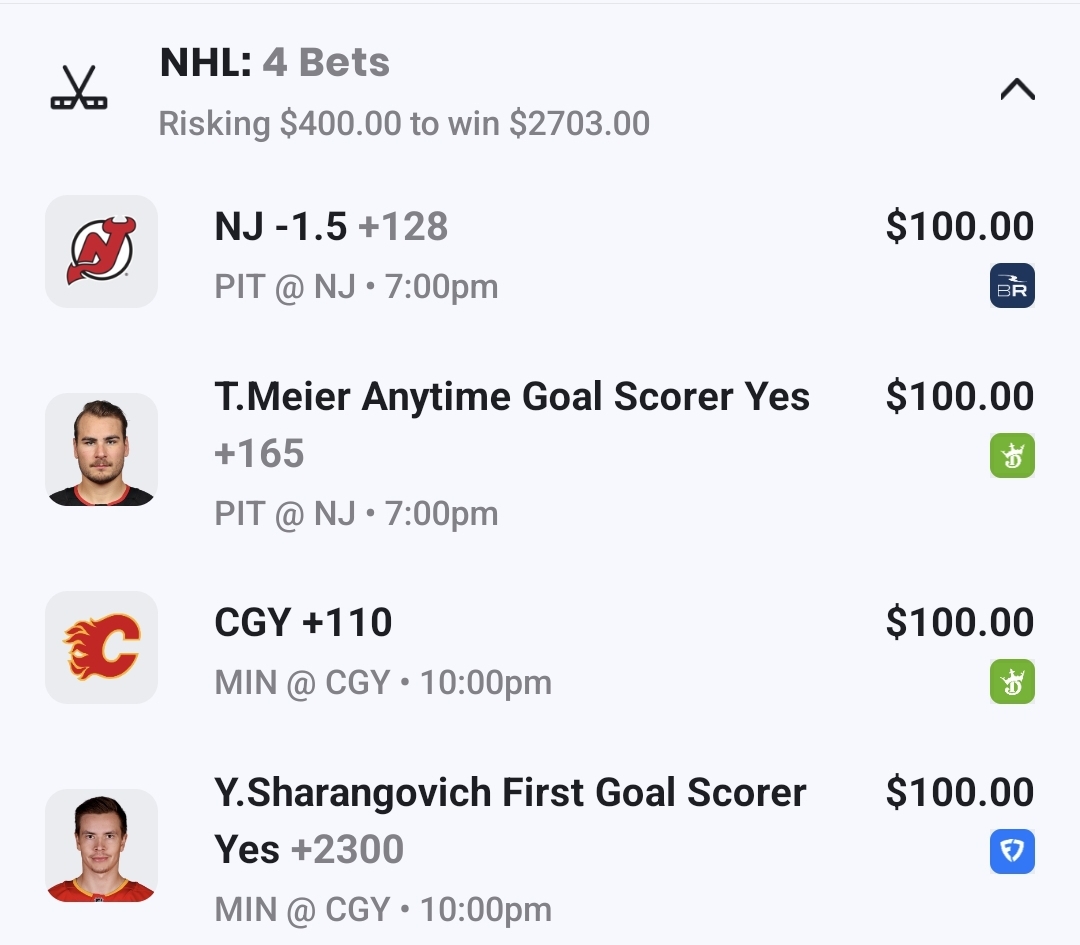Select the CGY +110 moneyline bet
Image resolution: width=1080 pixels, height=945 pixels.
[x=303, y=623]
